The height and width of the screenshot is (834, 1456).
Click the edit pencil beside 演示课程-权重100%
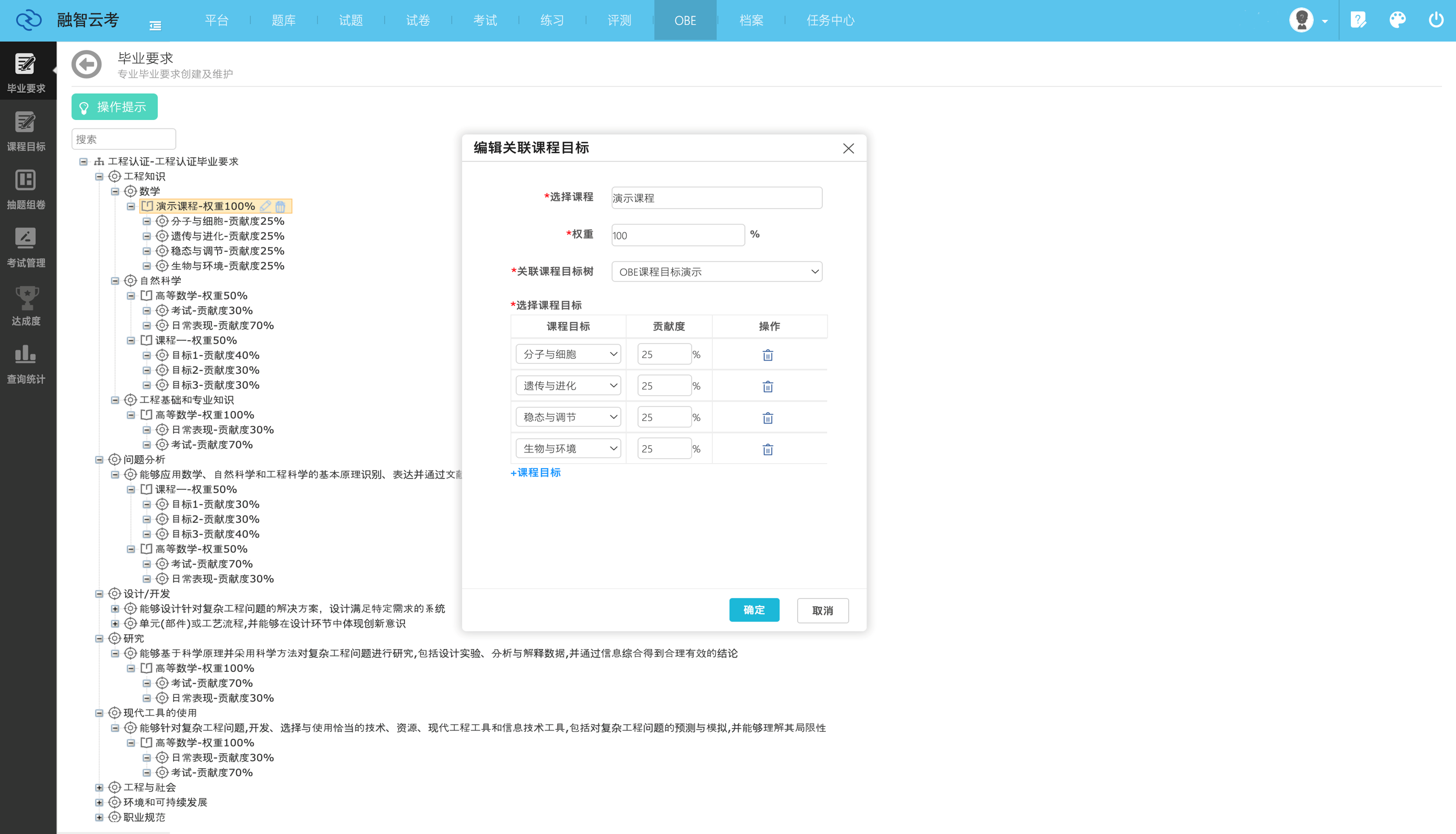265,206
